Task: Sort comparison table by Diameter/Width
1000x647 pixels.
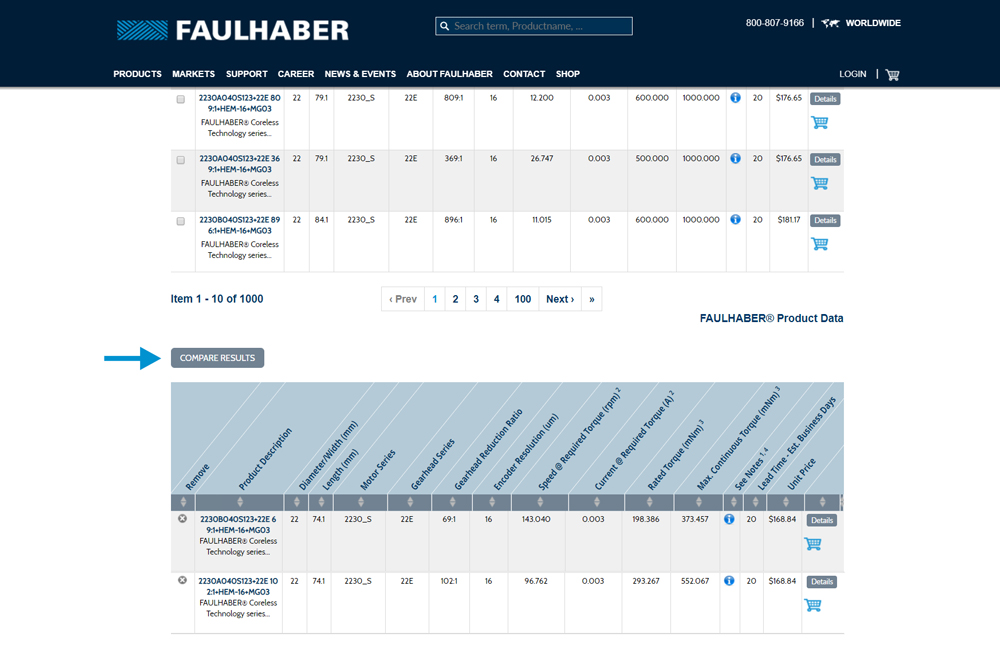Action: [x=296, y=502]
